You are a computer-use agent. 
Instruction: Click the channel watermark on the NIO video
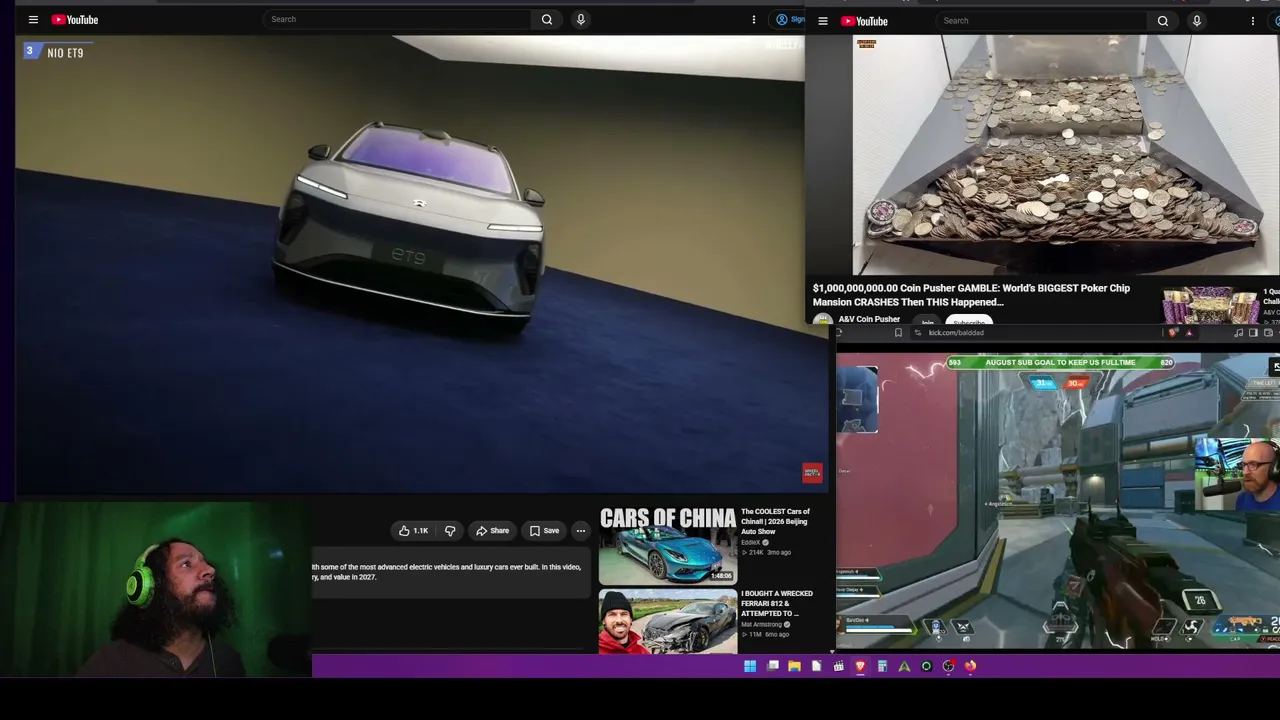tap(812, 473)
